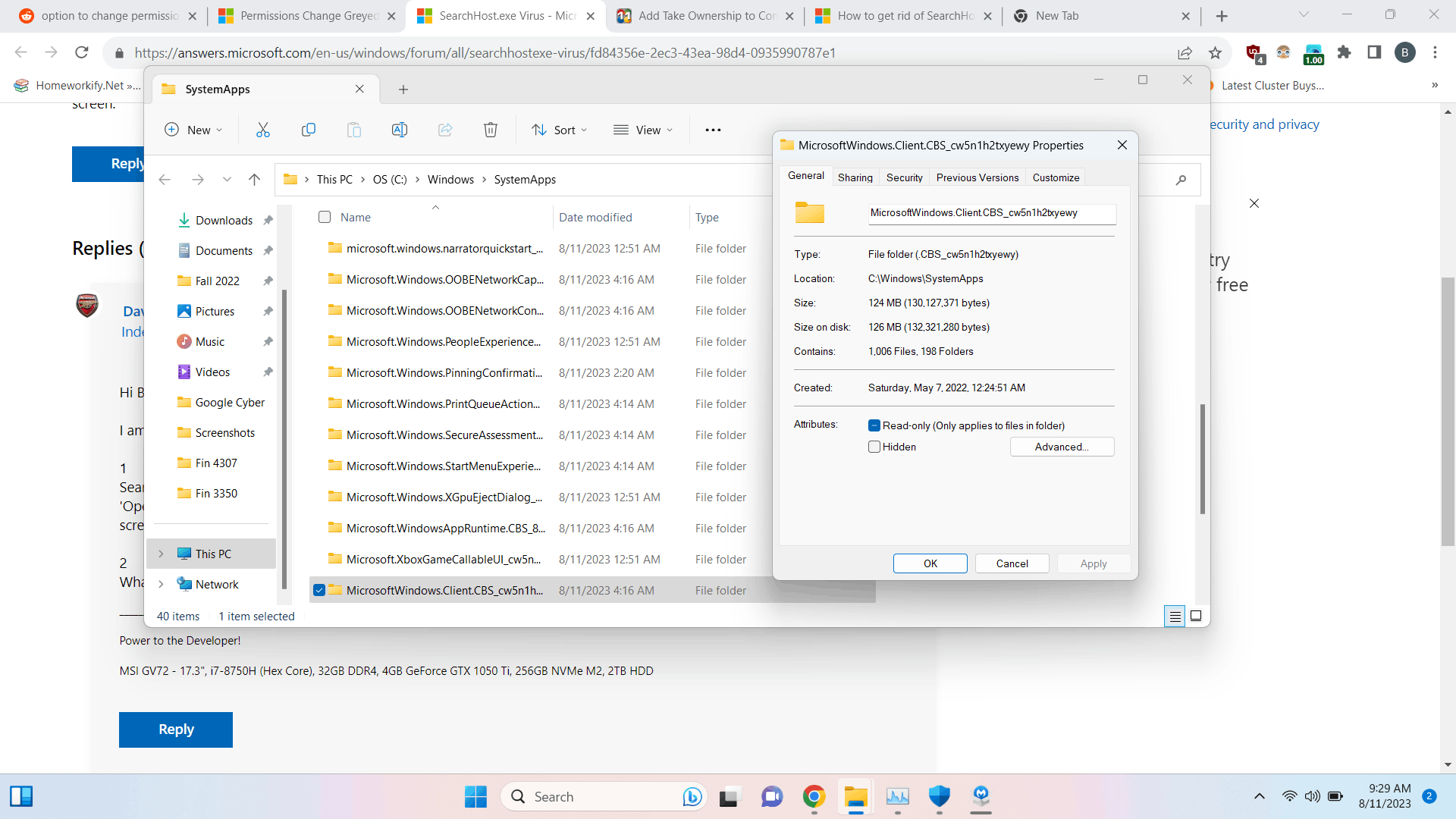This screenshot has width=1456, height=819.
Task: Toggle the Read-only attribute checkbox
Action: 874,425
